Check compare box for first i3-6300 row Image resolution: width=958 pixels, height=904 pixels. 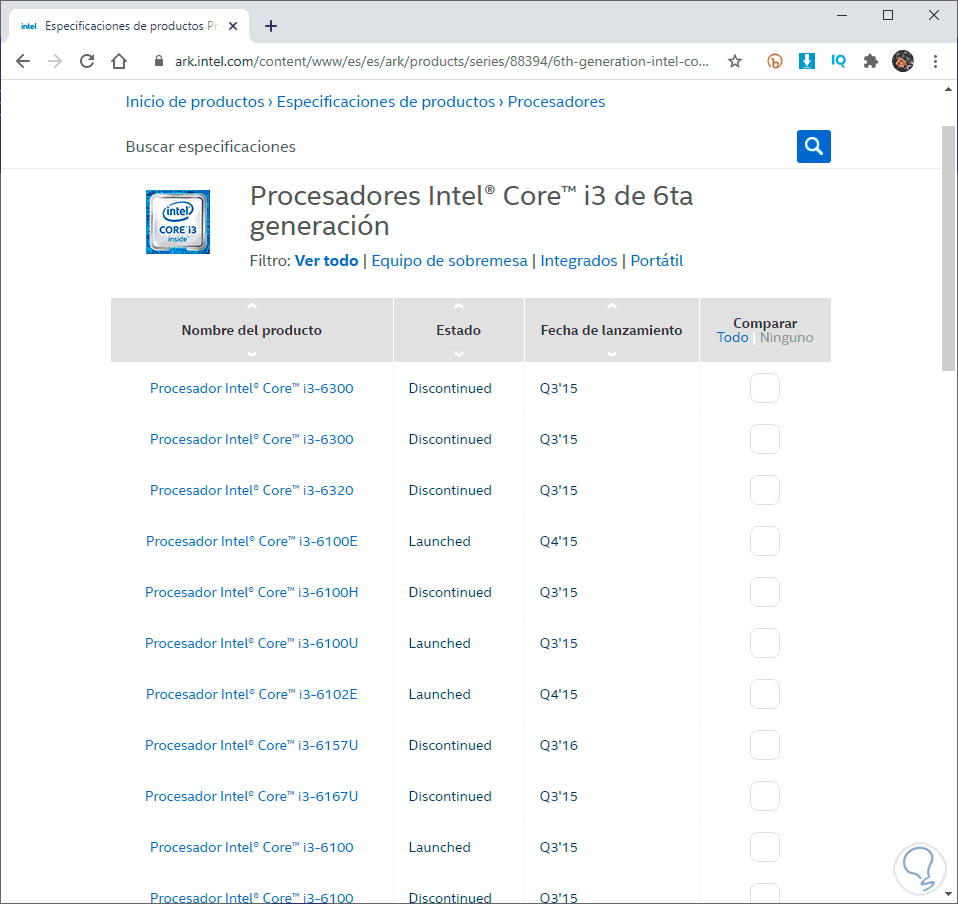point(764,388)
